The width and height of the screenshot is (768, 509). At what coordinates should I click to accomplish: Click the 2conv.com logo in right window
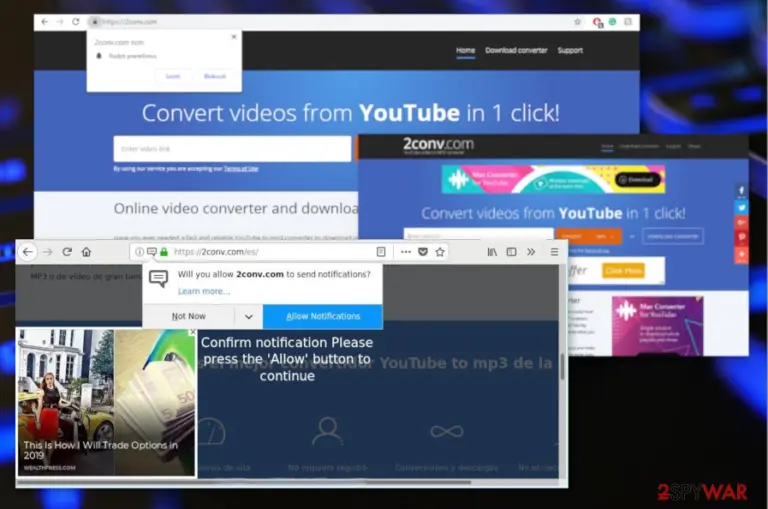pos(438,145)
